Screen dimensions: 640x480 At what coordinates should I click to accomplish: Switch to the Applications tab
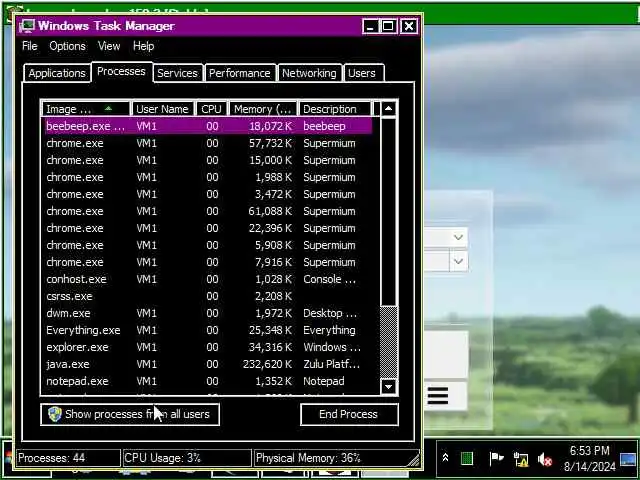(x=57, y=73)
